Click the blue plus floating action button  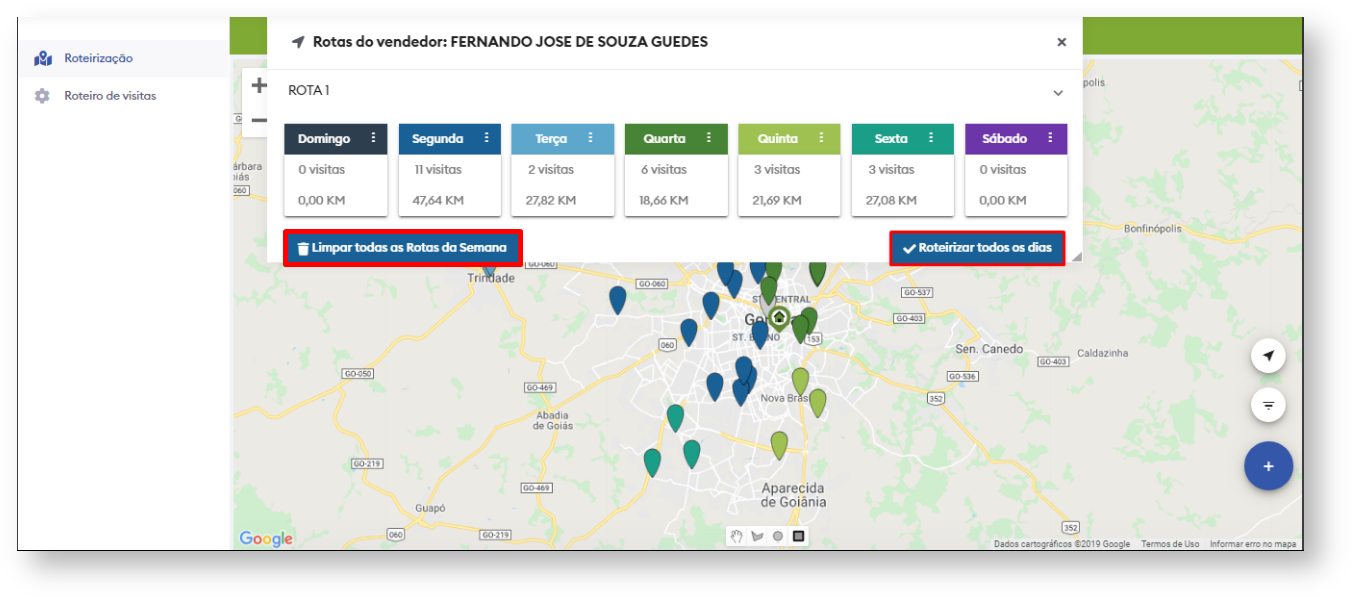(1268, 466)
